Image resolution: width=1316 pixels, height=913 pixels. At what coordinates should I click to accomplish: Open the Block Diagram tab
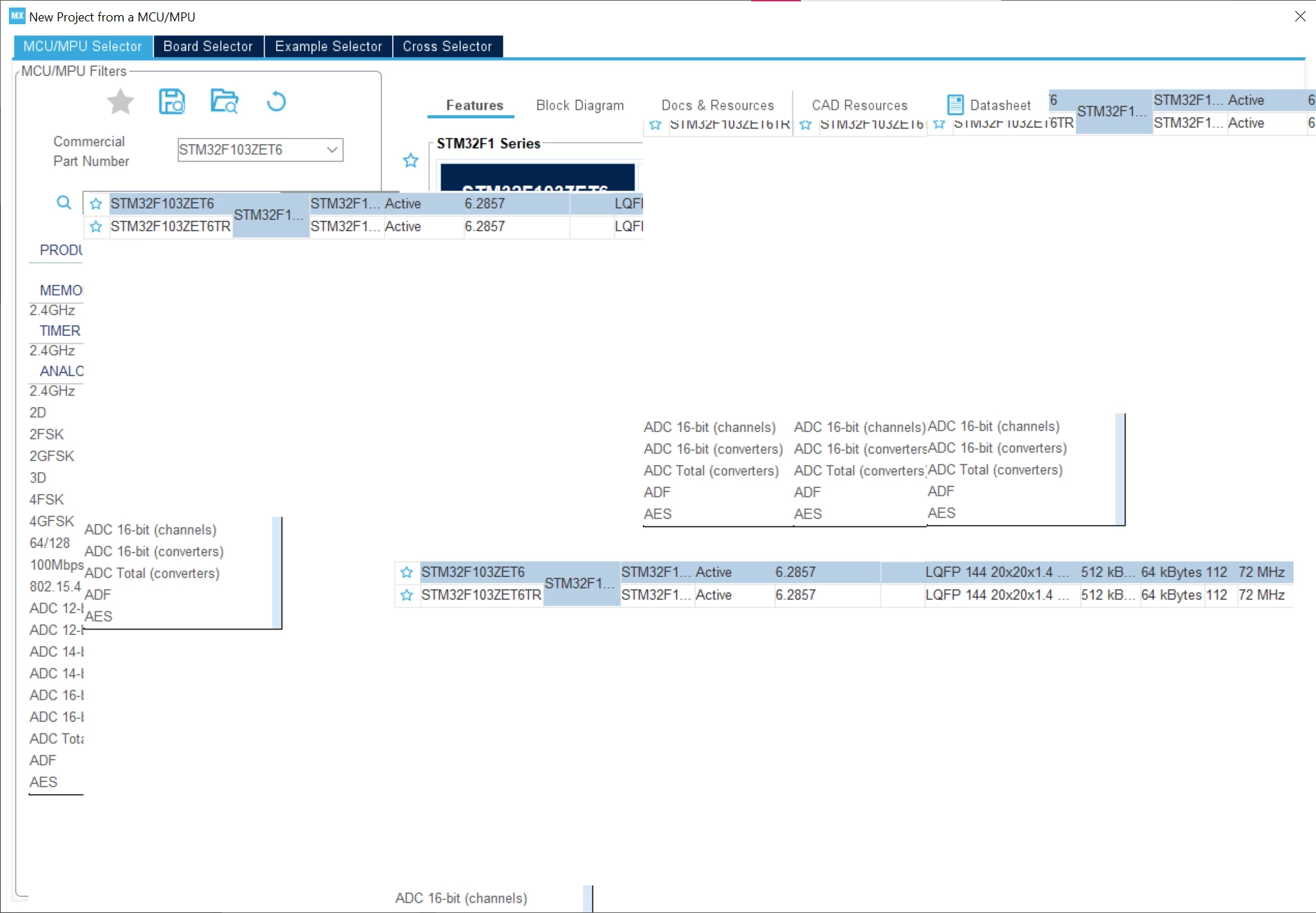(x=580, y=106)
